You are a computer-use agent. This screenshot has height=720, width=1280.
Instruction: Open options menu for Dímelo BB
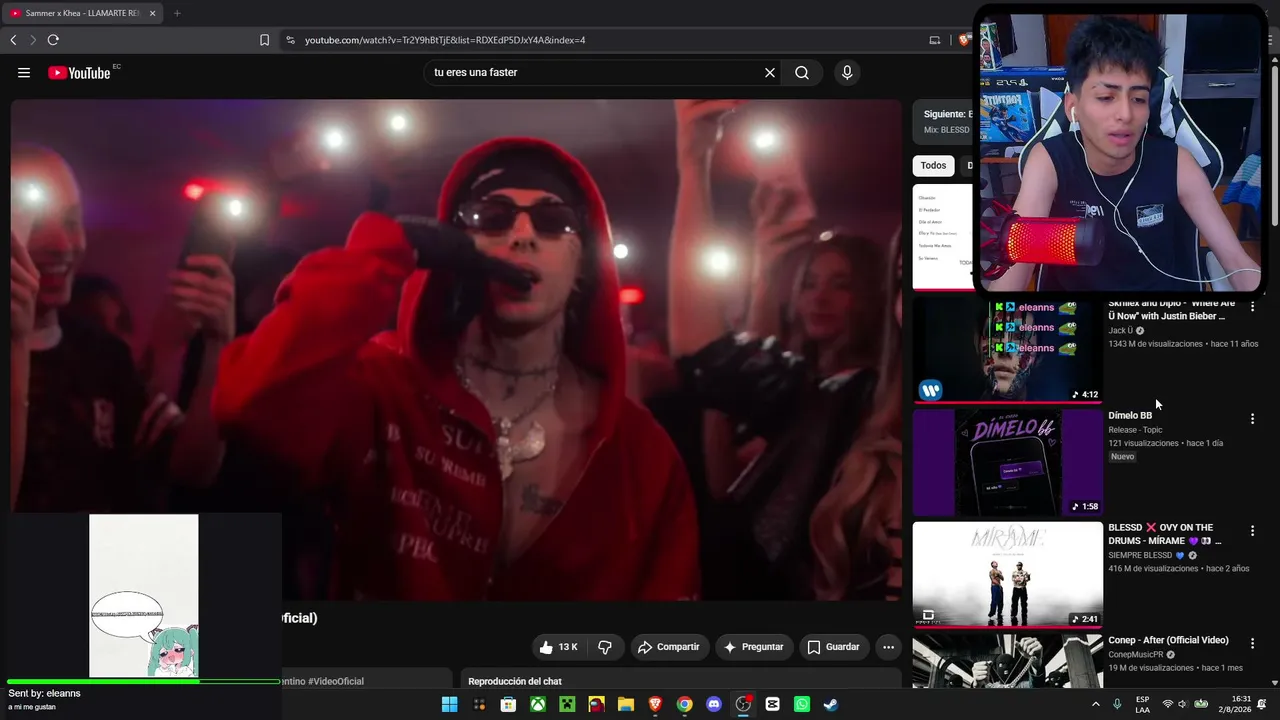(1252, 419)
